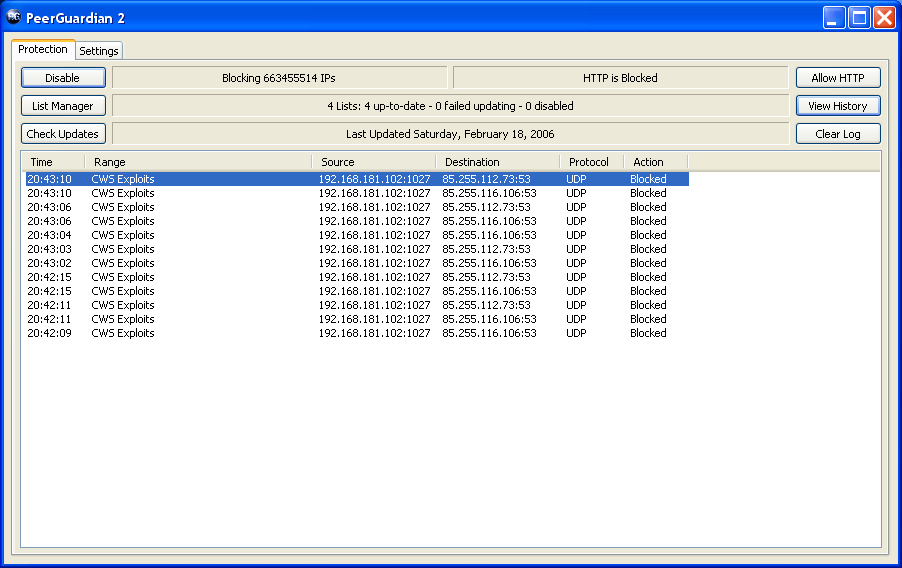
Task: Click the Allow HTTP button
Action: 838,78
